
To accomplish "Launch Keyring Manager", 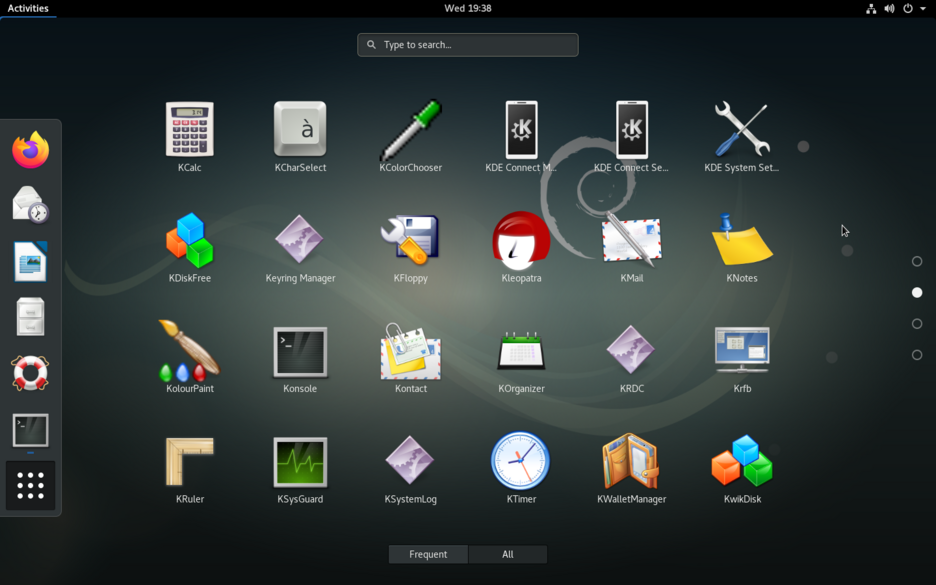I will pyautogui.click(x=300, y=247).
